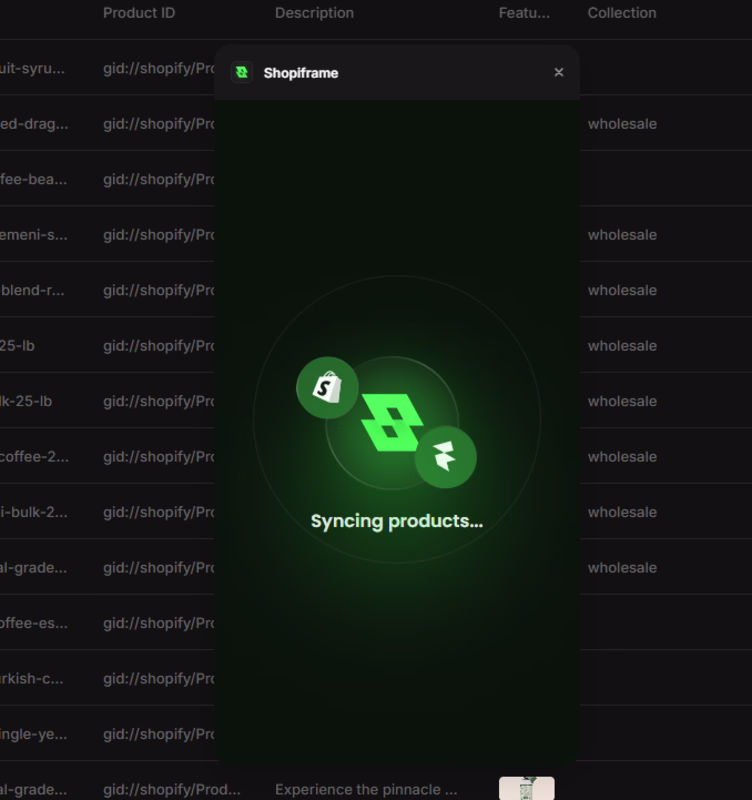The image size is (752, 800).
Task: Click the "urkish-c..." slug cell
Action: (x=34, y=678)
